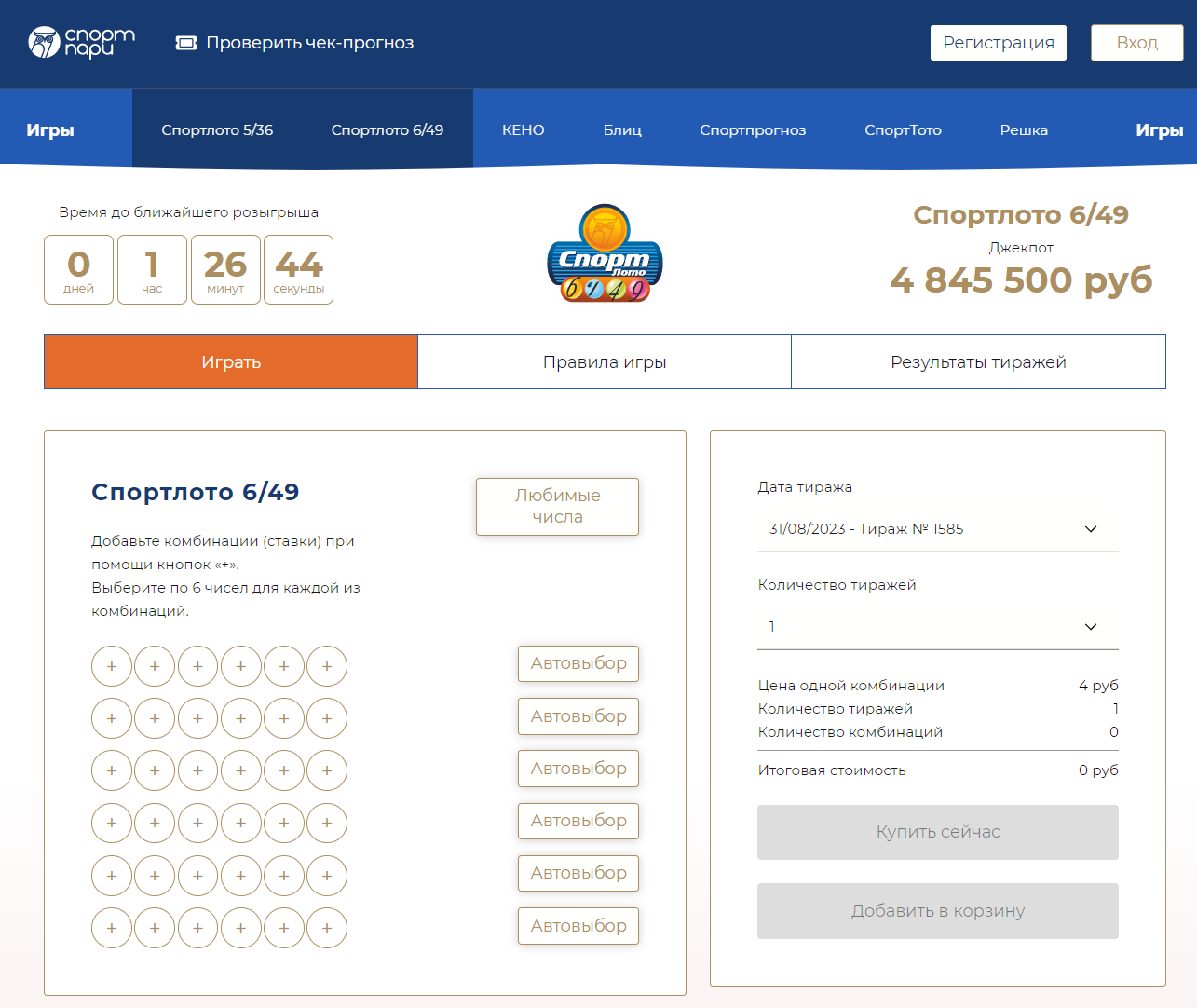The width and height of the screenshot is (1197, 1008).
Task: Open the Правила игры tab
Action: point(605,362)
